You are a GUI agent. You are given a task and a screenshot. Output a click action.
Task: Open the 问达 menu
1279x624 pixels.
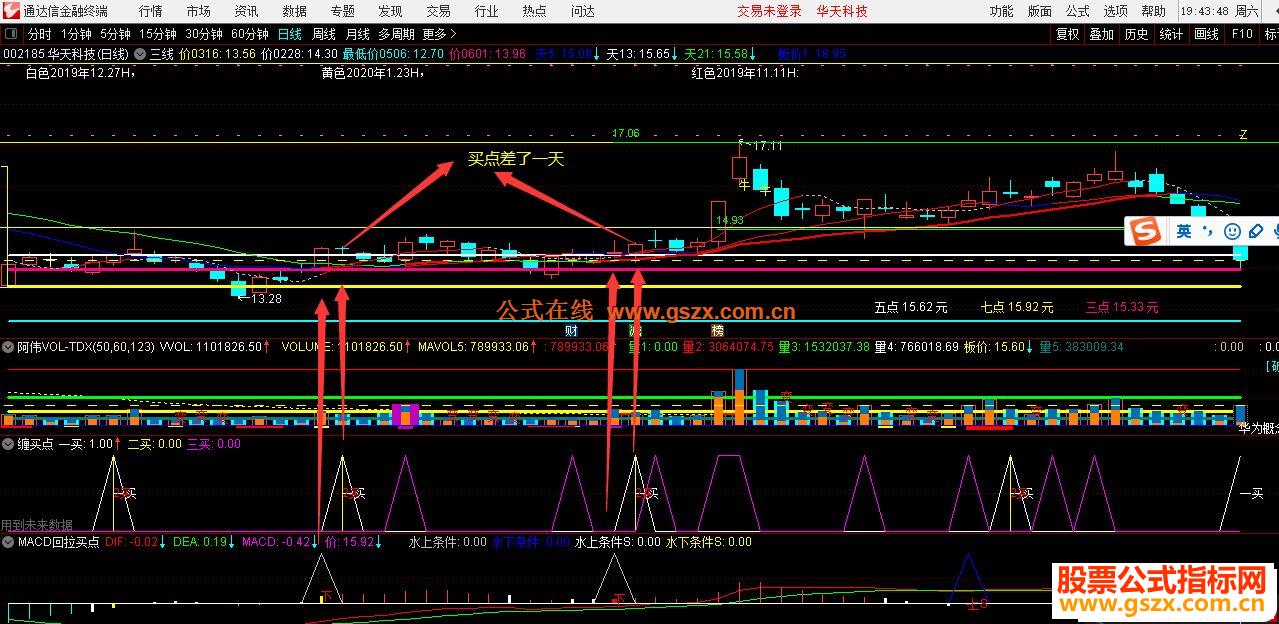[582, 11]
